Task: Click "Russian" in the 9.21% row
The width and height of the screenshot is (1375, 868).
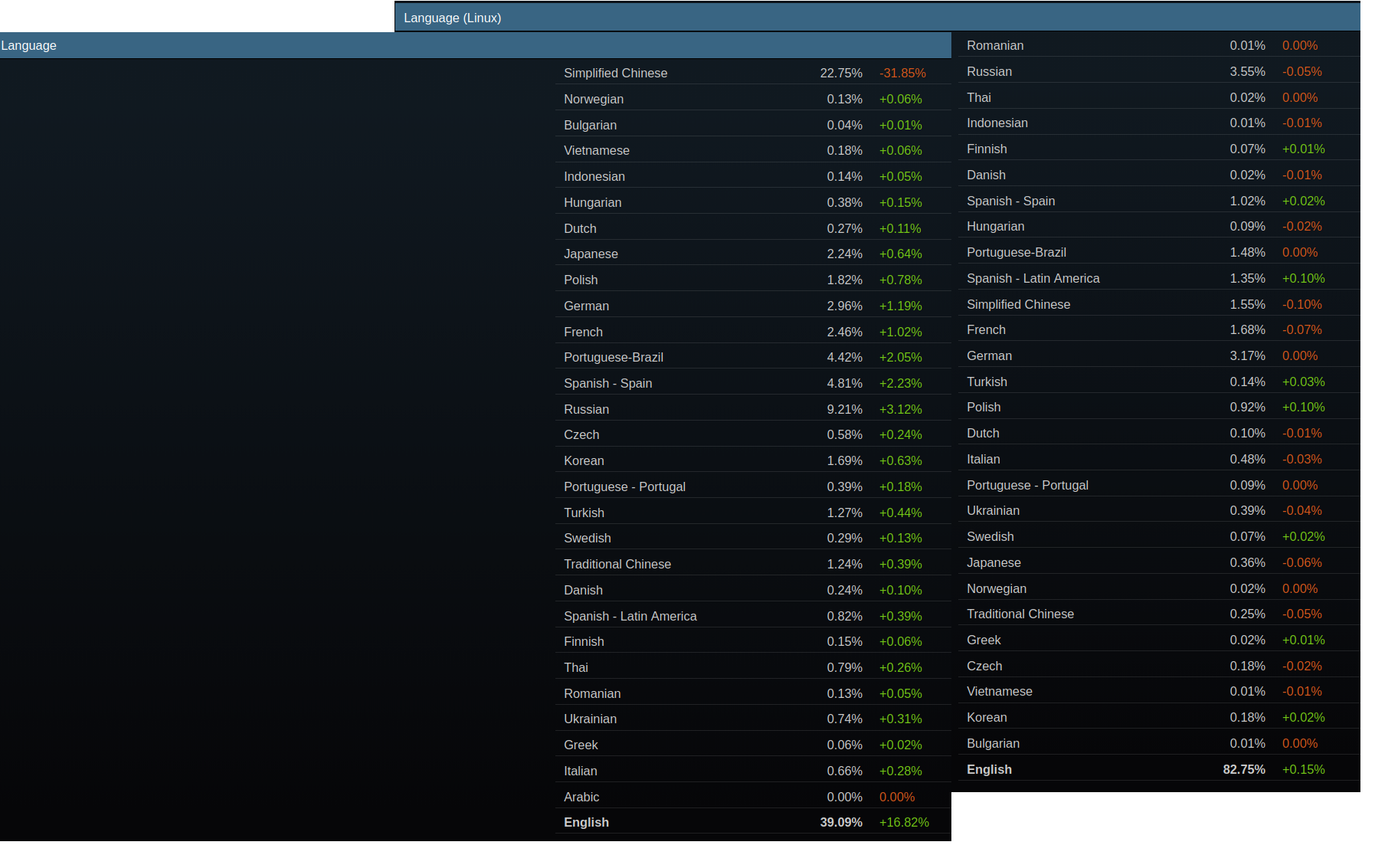Action: (x=586, y=409)
